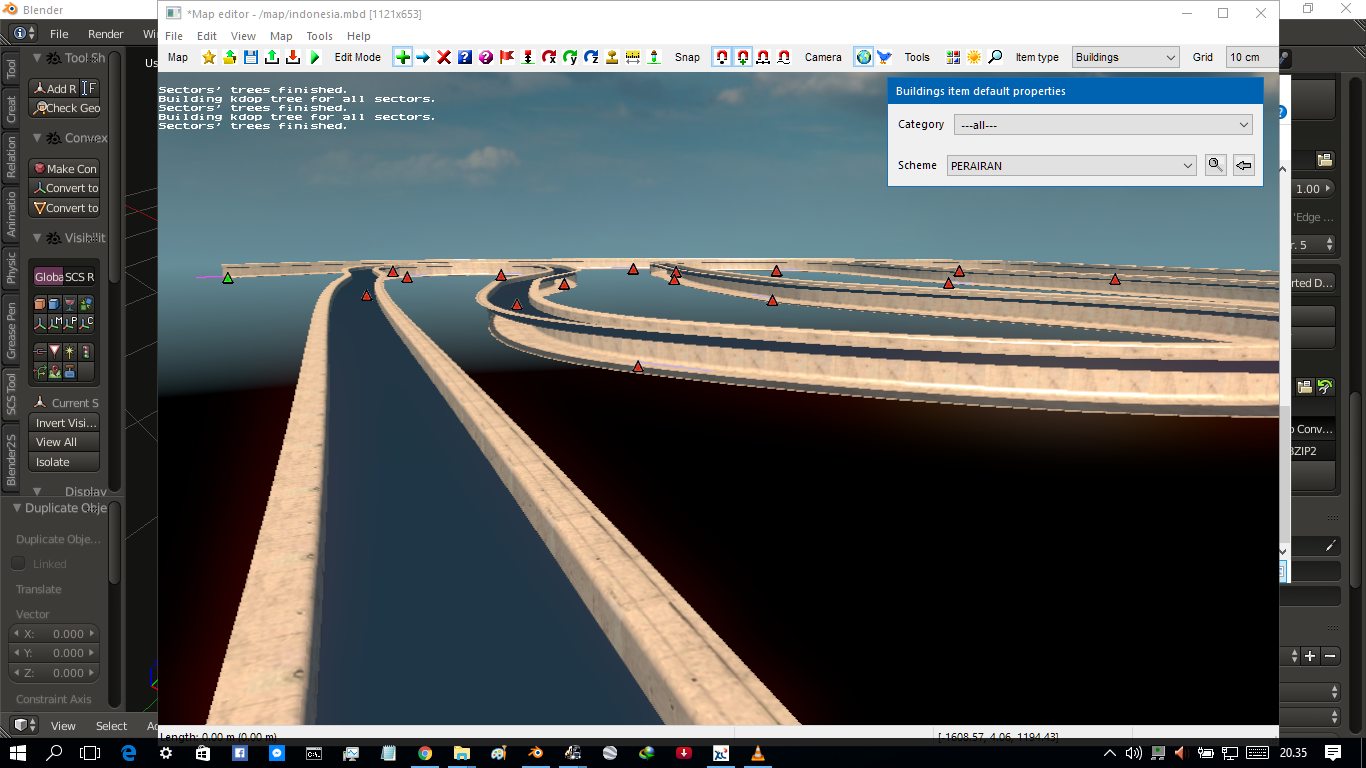Select the New item tool (green plus)
The width and height of the screenshot is (1366, 768).
[402, 57]
